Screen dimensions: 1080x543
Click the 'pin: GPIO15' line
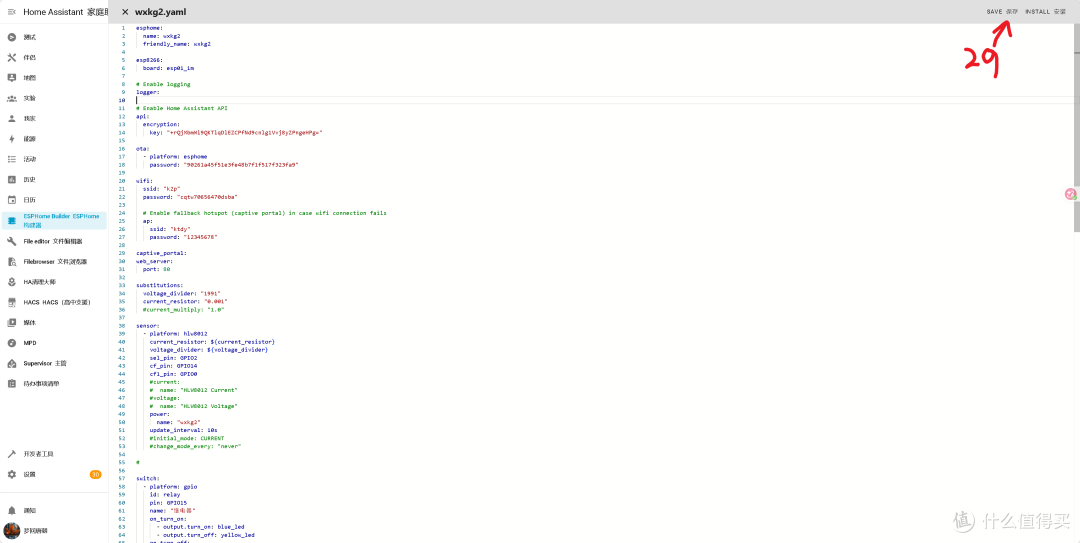pyautogui.click(x=168, y=503)
